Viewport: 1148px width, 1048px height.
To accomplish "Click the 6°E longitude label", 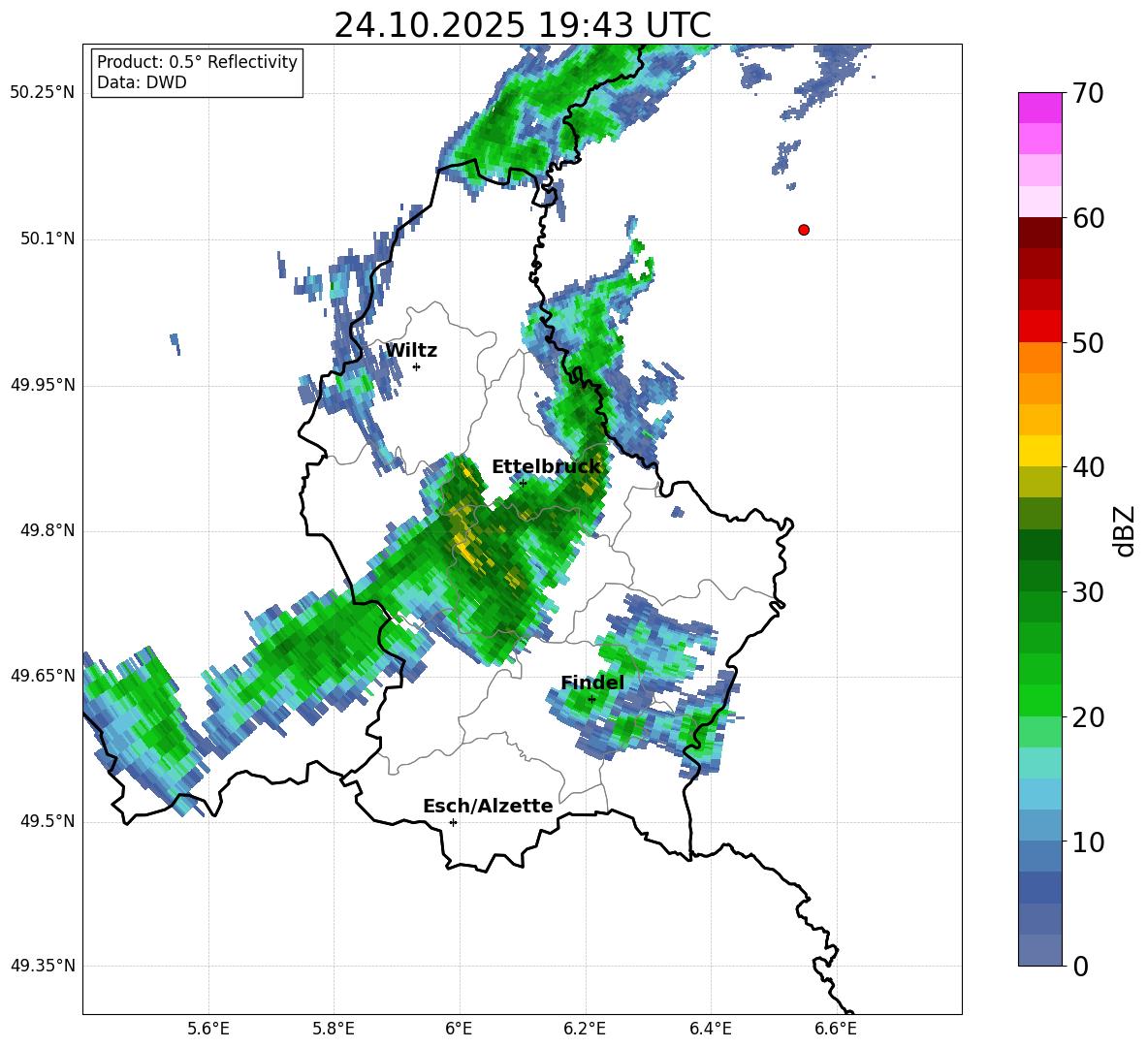I will tap(459, 1029).
